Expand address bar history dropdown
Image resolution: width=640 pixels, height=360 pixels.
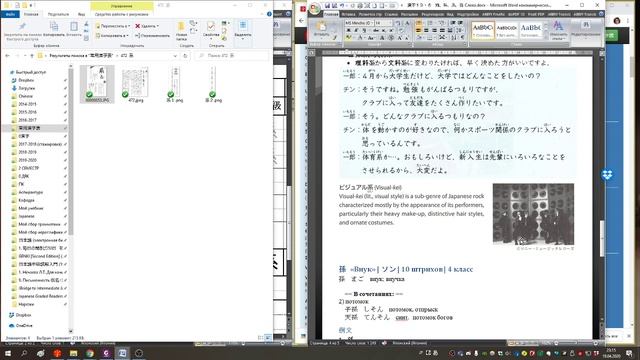coord(175,56)
